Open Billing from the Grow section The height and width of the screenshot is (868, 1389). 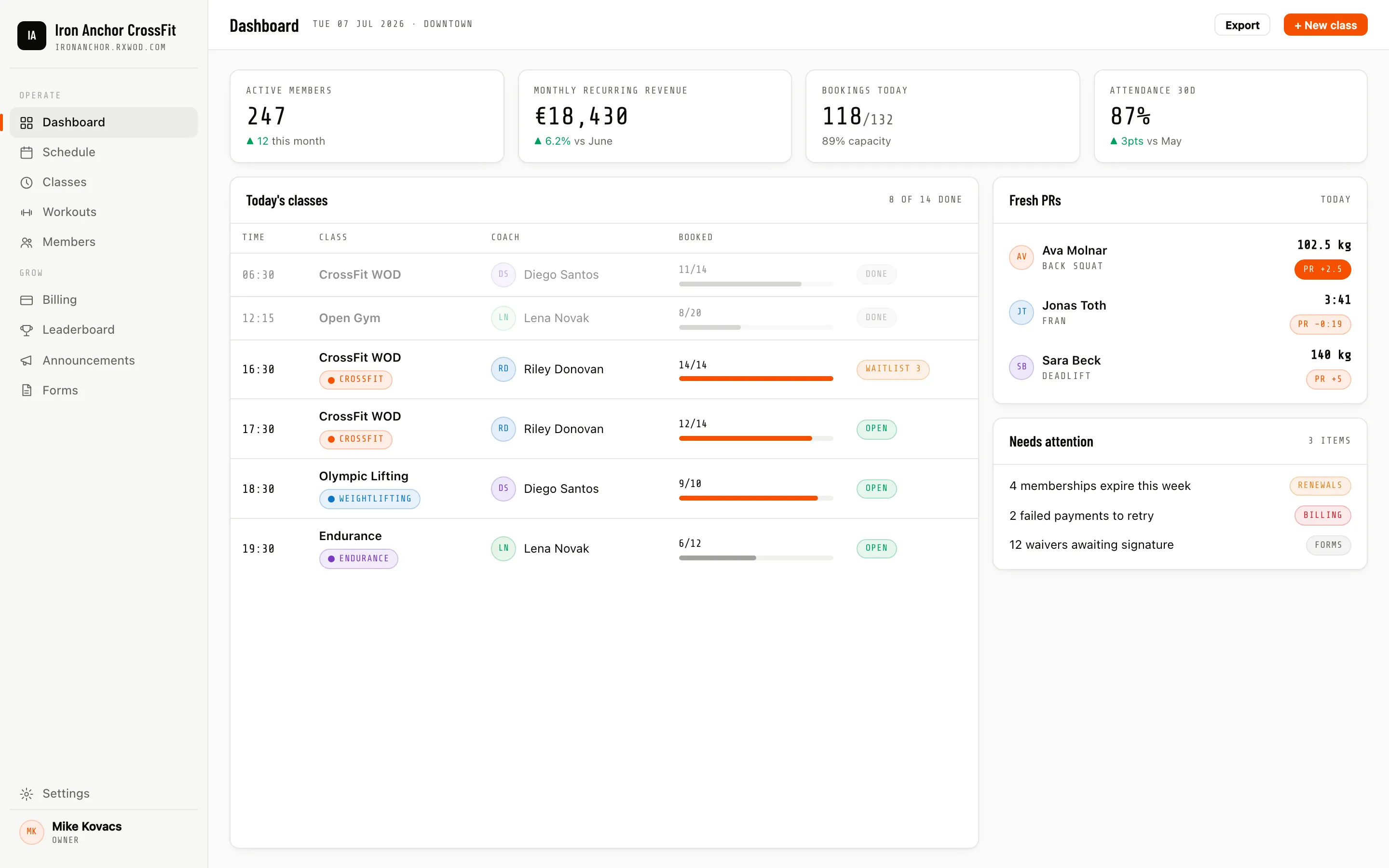[x=104, y=299]
